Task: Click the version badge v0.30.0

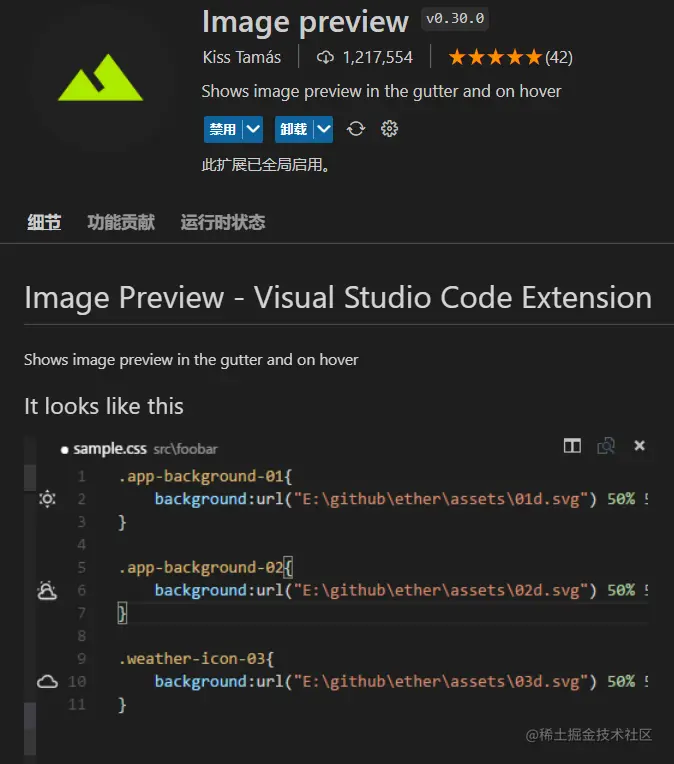Action: (455, 19)
